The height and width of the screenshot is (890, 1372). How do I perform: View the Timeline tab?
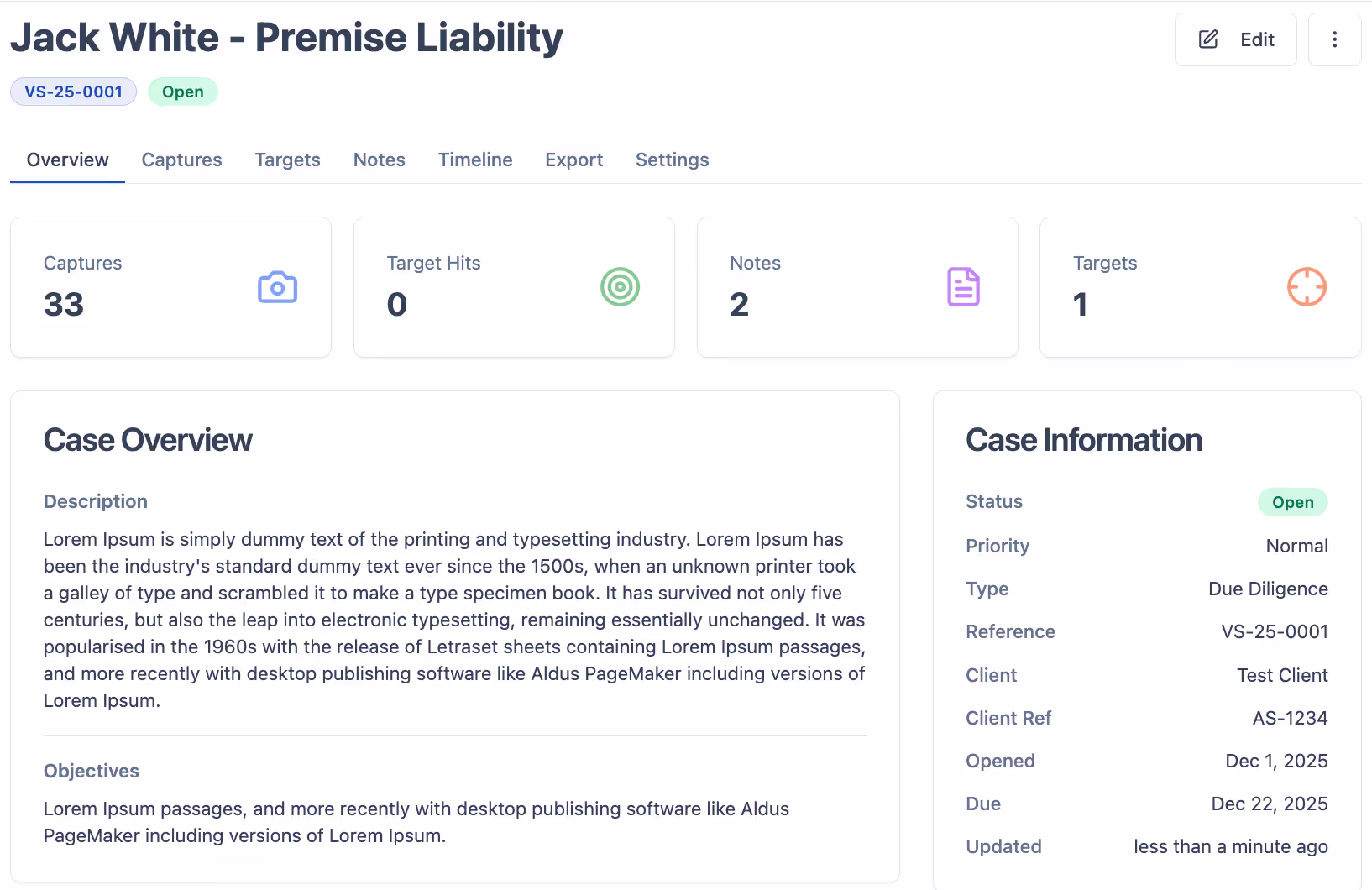[474, 160]
